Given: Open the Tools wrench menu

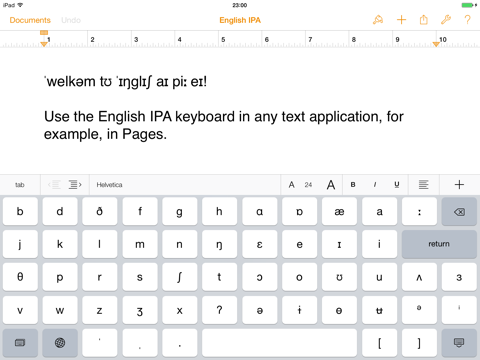Looking at the screenshot, I should click(446, 20).
